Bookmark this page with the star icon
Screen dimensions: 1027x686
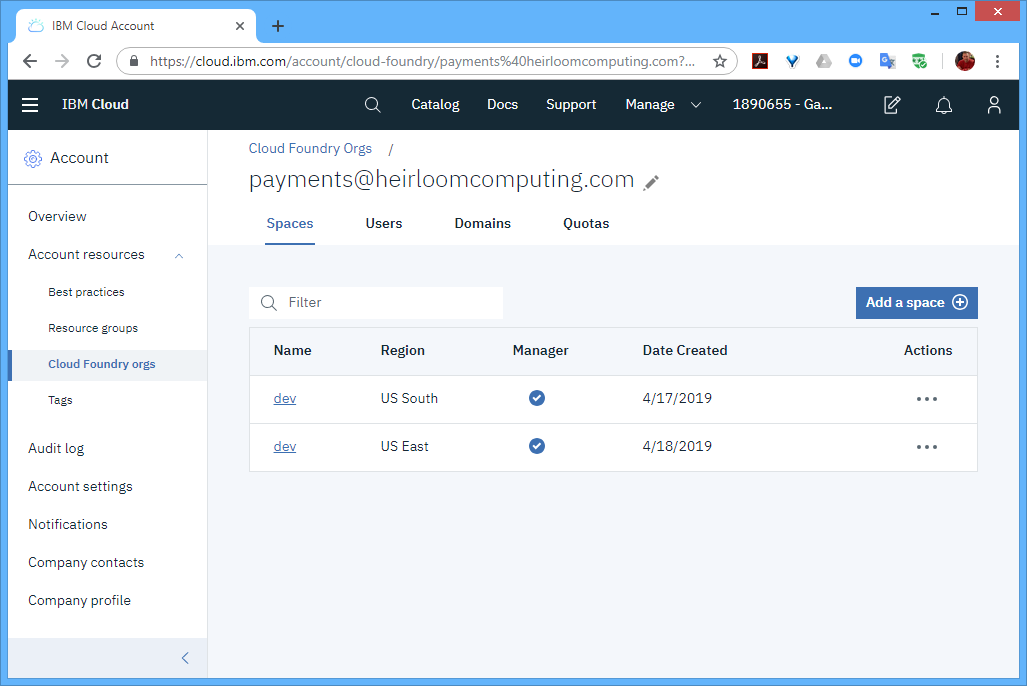point(720,62)
